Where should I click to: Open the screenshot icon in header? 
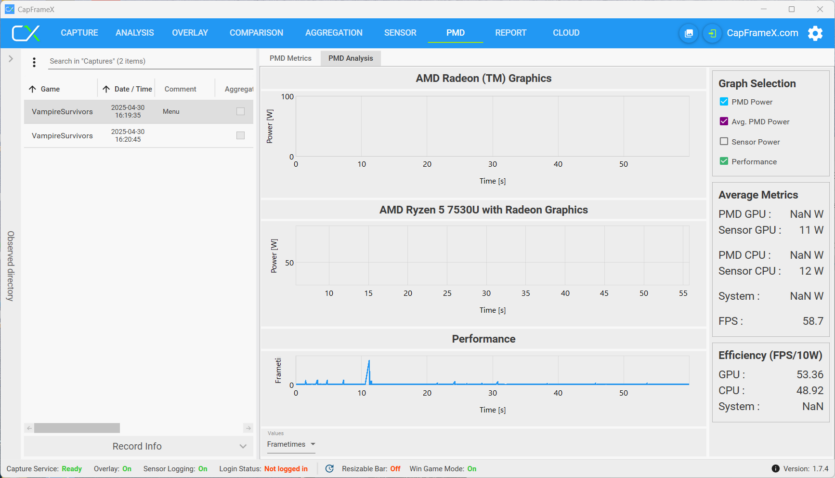pos(689,33)
